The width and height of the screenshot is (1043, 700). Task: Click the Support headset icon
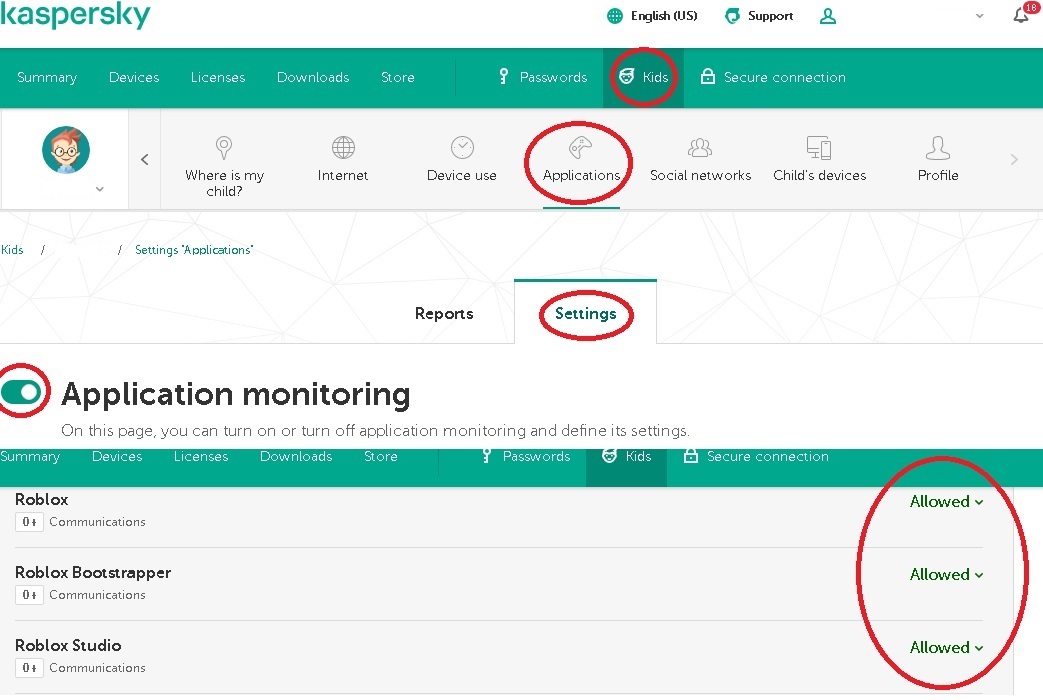point(732,16)
